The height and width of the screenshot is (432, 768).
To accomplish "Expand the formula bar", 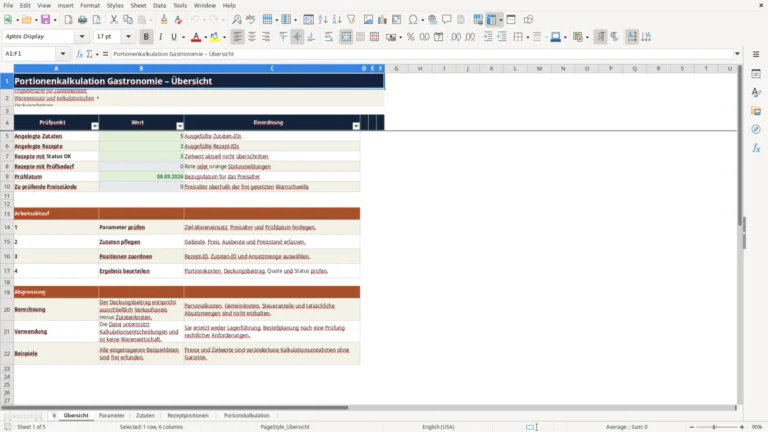I will [x=737, y=54].
